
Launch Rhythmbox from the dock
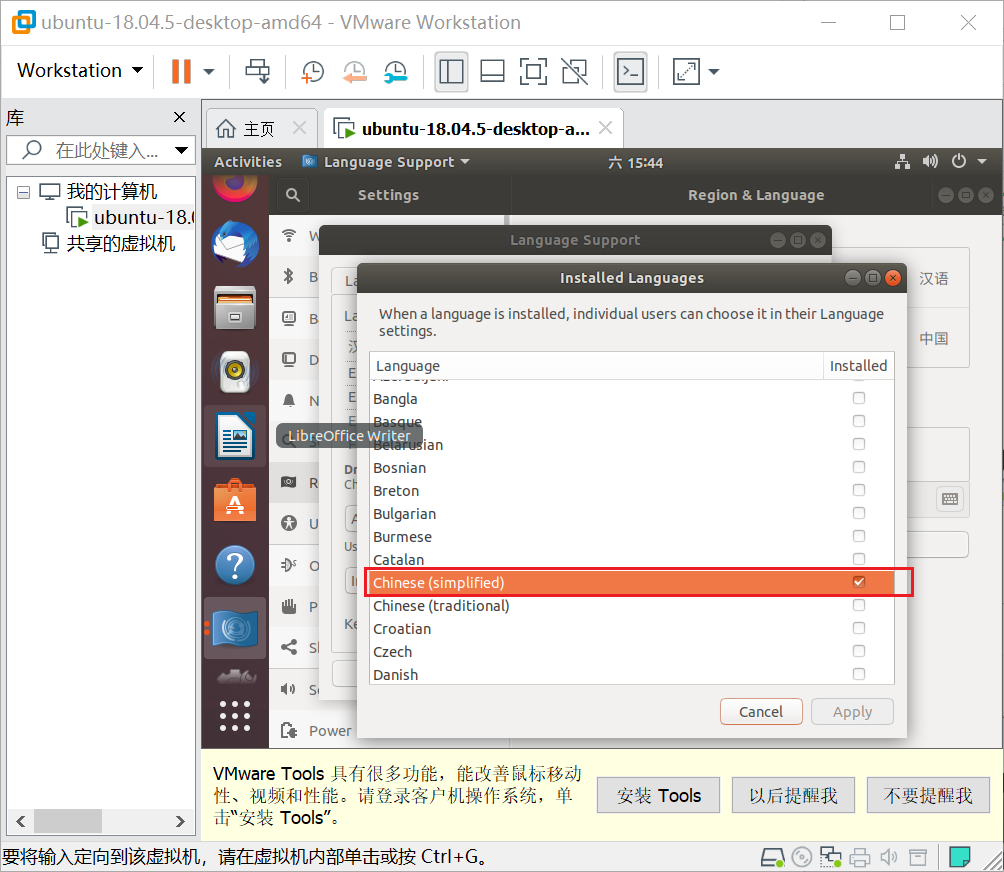point(235,371)
